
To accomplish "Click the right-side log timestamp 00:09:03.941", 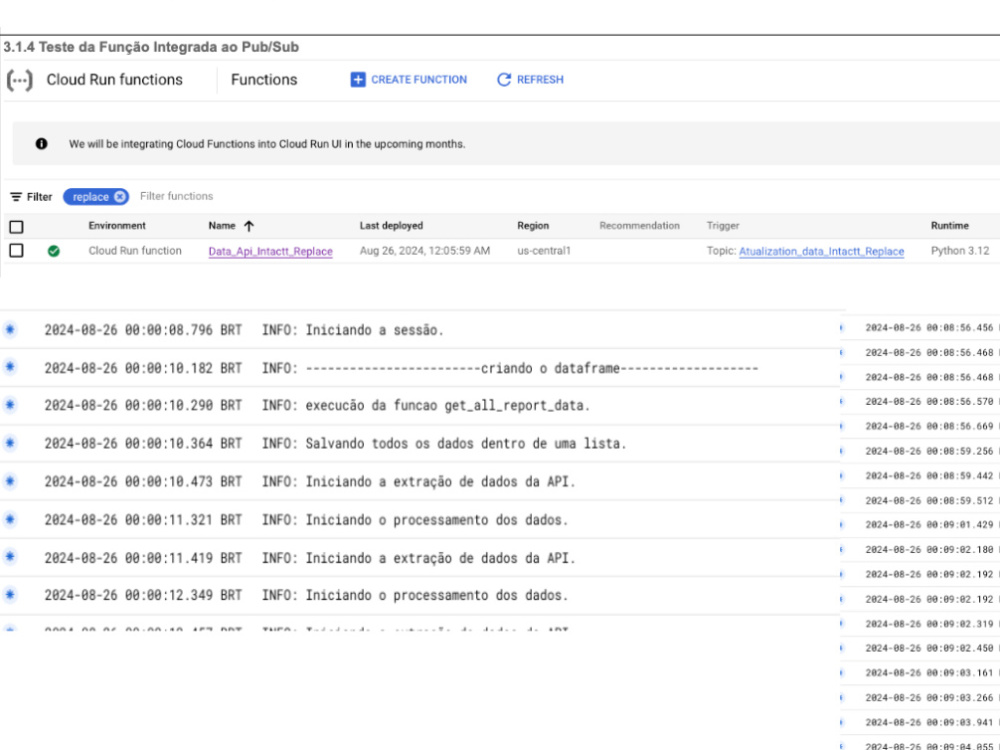I will pyautogui.click(x=929, y=723).
